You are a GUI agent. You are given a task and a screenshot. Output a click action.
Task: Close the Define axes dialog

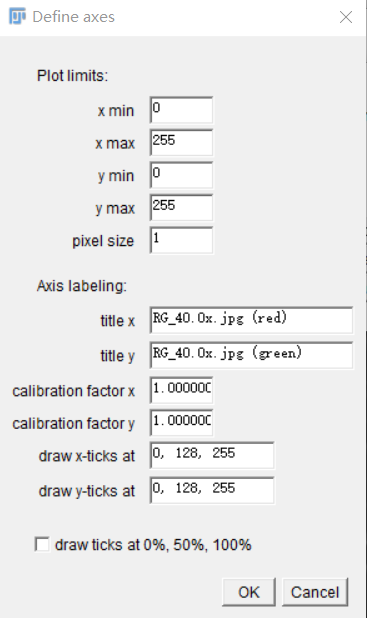pyautogui.click(x=346, y=17)
